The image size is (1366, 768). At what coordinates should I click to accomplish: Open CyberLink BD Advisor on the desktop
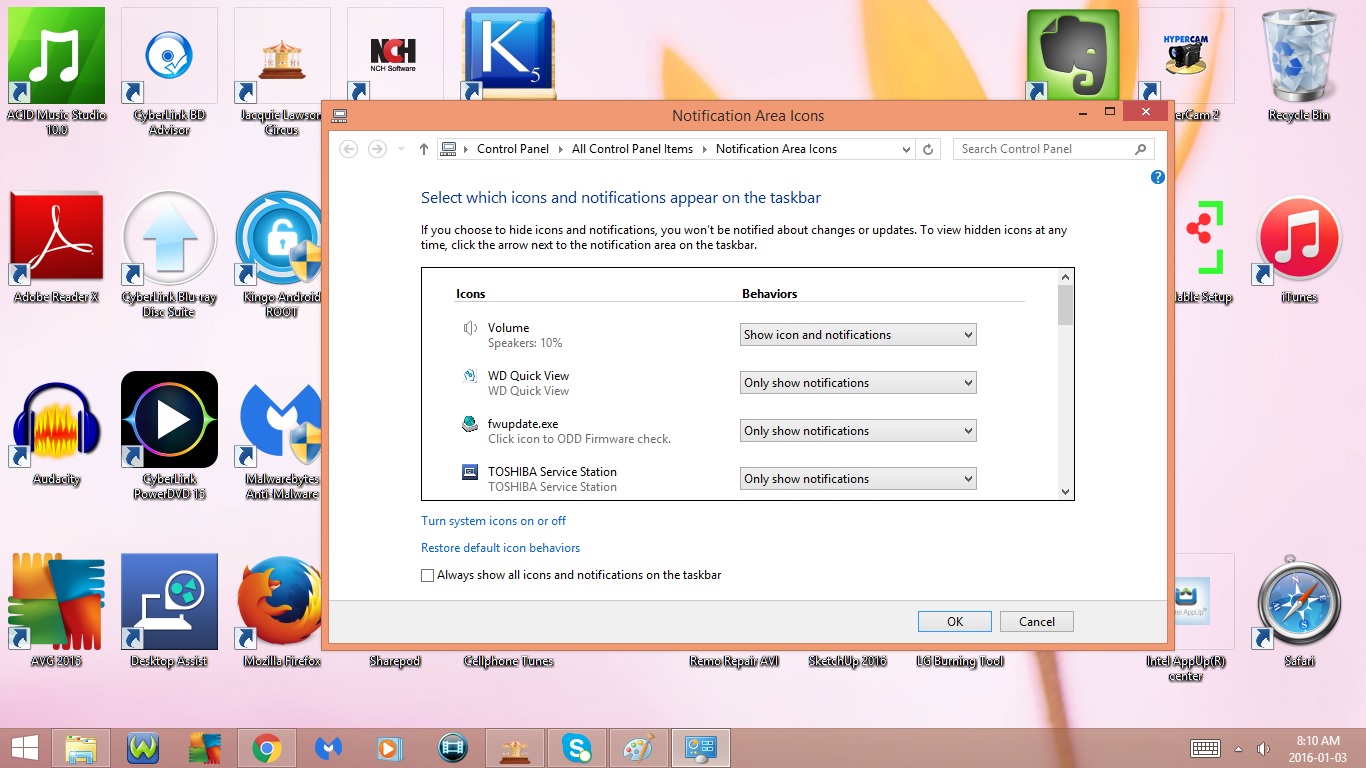(x=169, y=70)
